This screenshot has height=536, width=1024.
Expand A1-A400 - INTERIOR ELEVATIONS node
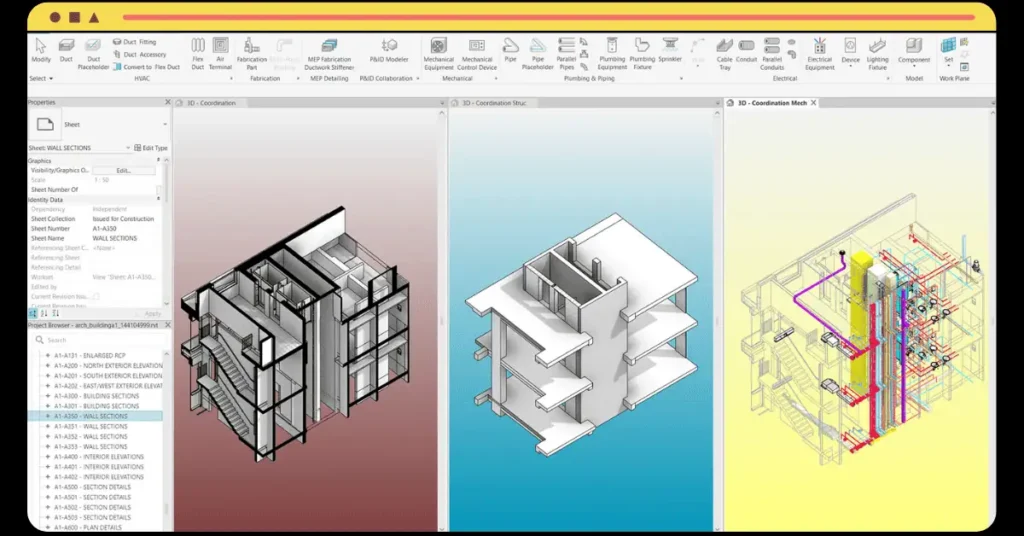pyautogui.click(x=48, y=457)
